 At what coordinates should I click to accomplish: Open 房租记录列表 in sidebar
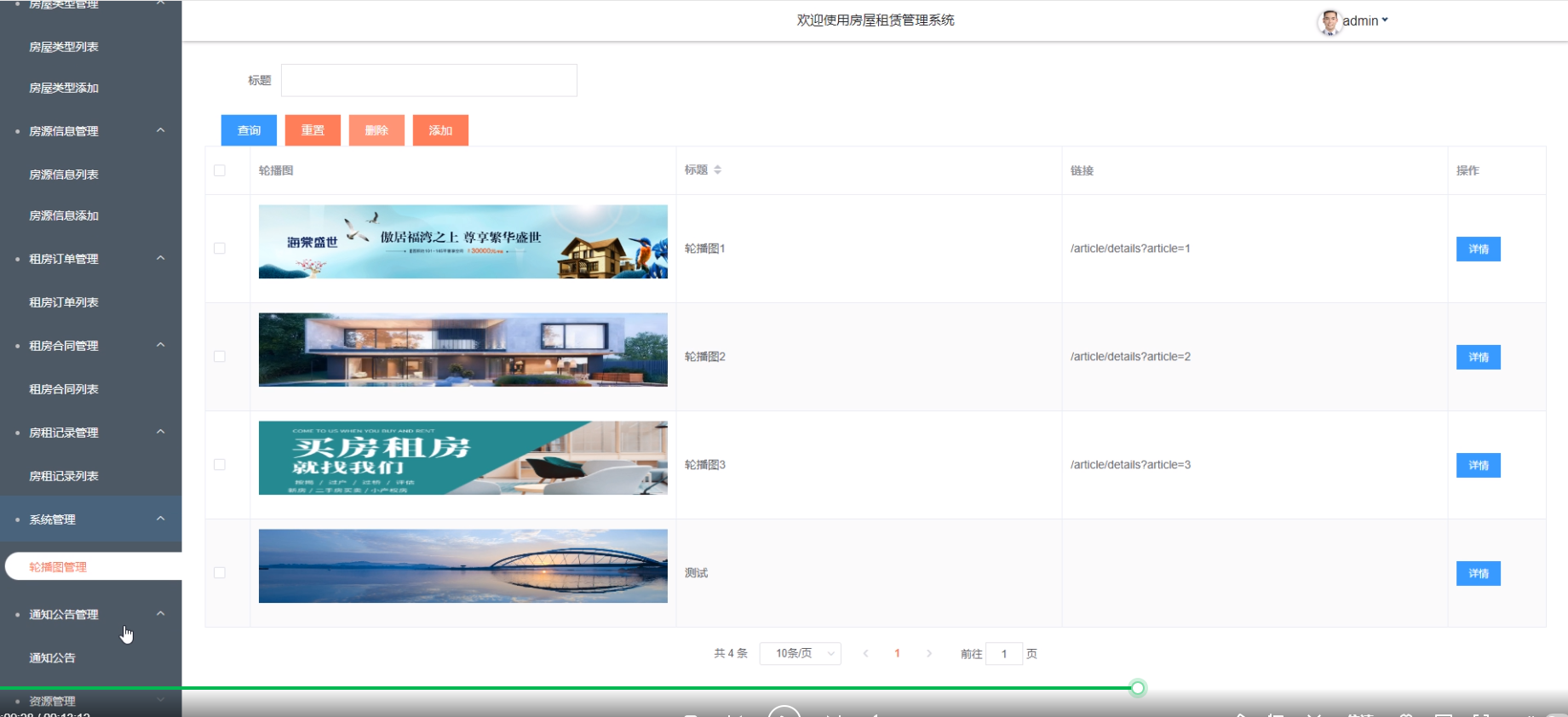64,476
